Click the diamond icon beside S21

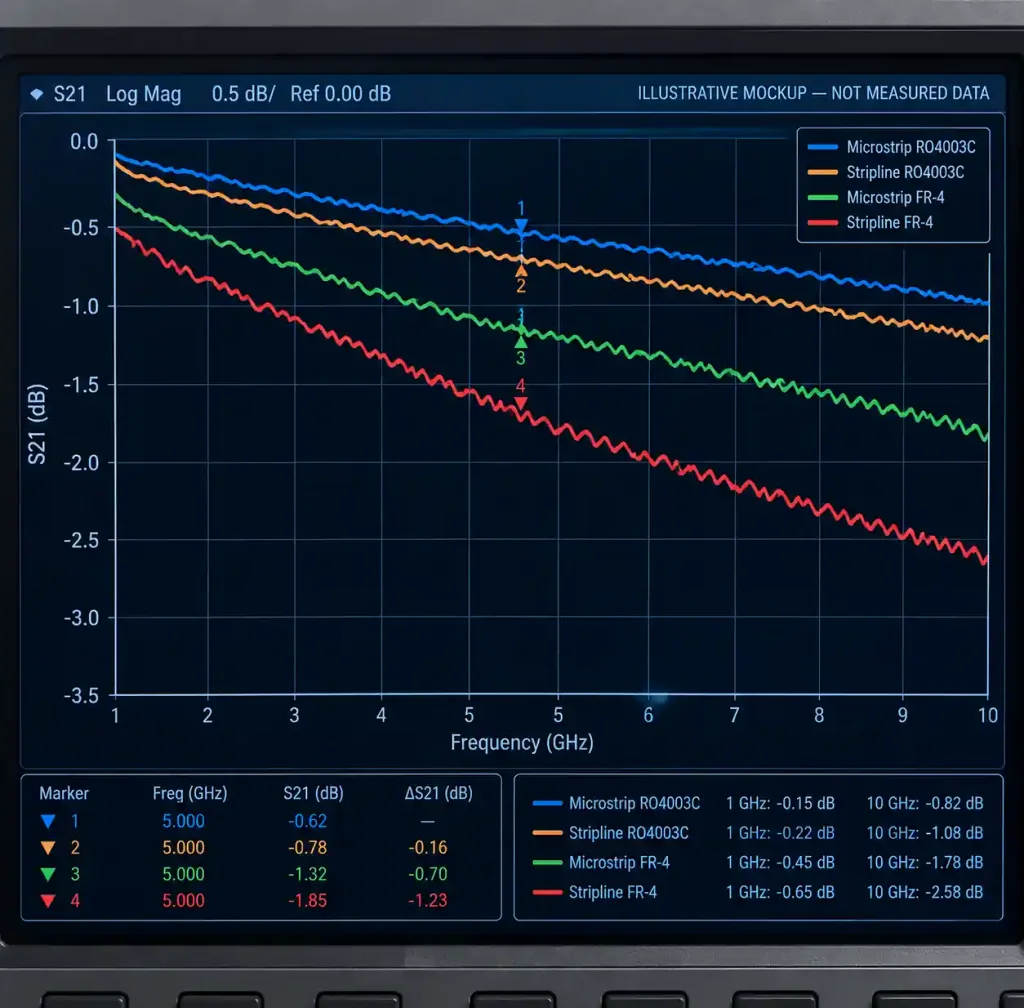tap(37, 94)
